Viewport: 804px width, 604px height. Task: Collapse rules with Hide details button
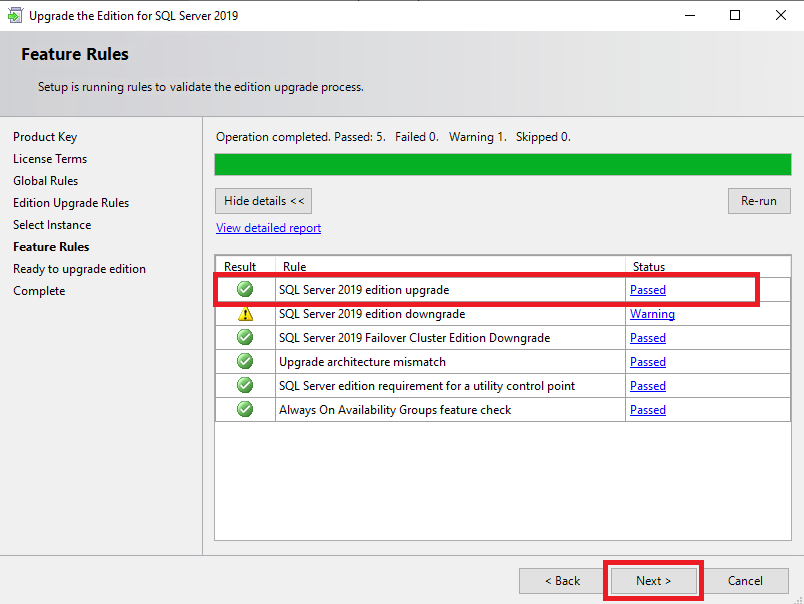264,201
